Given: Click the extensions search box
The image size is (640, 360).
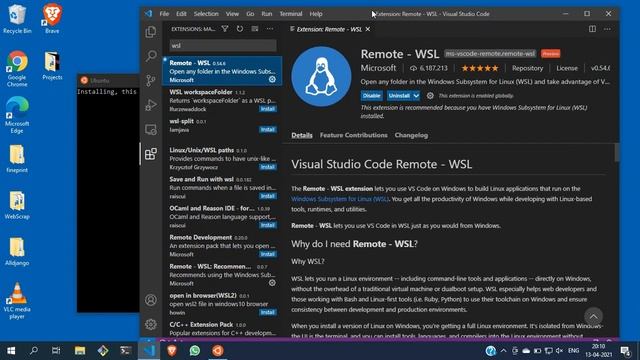Looking at the screenshot, I should (223, 45).
